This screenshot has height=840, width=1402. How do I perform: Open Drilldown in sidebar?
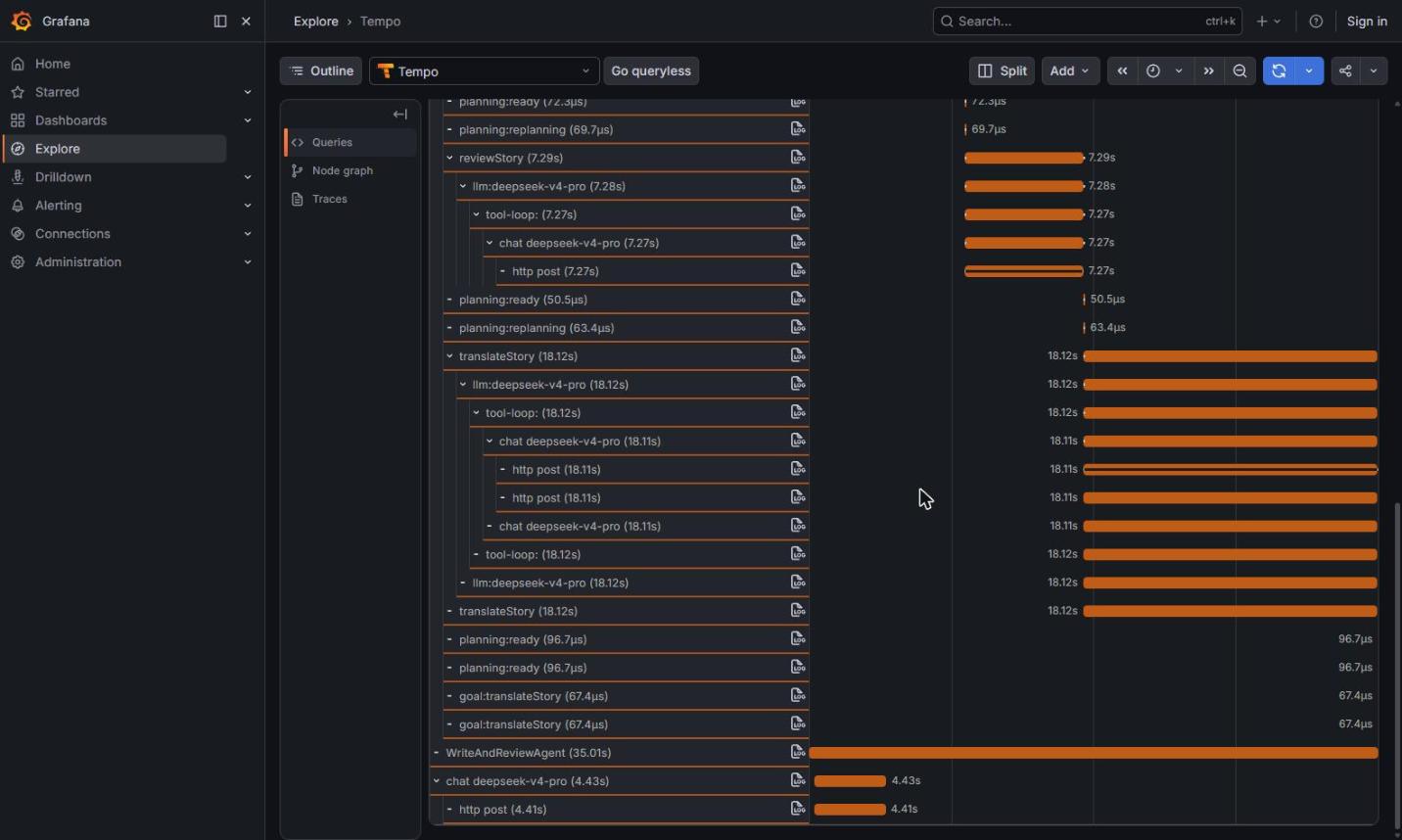pos(64,177)
